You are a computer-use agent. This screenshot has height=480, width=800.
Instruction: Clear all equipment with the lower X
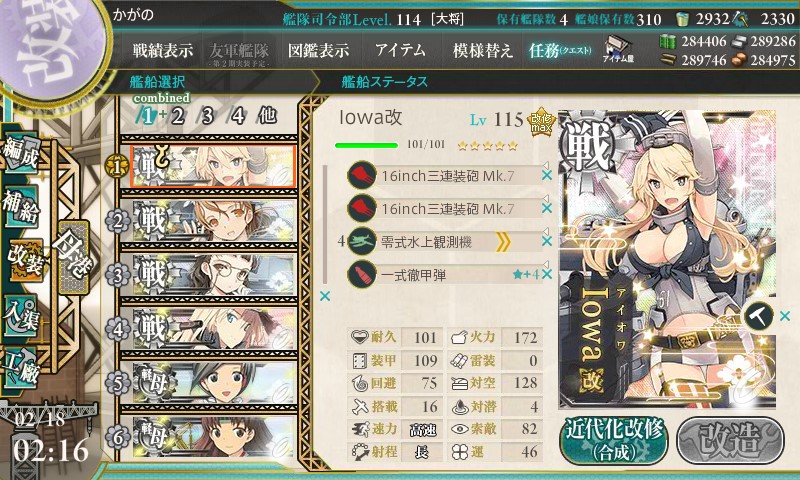point(324,296)
